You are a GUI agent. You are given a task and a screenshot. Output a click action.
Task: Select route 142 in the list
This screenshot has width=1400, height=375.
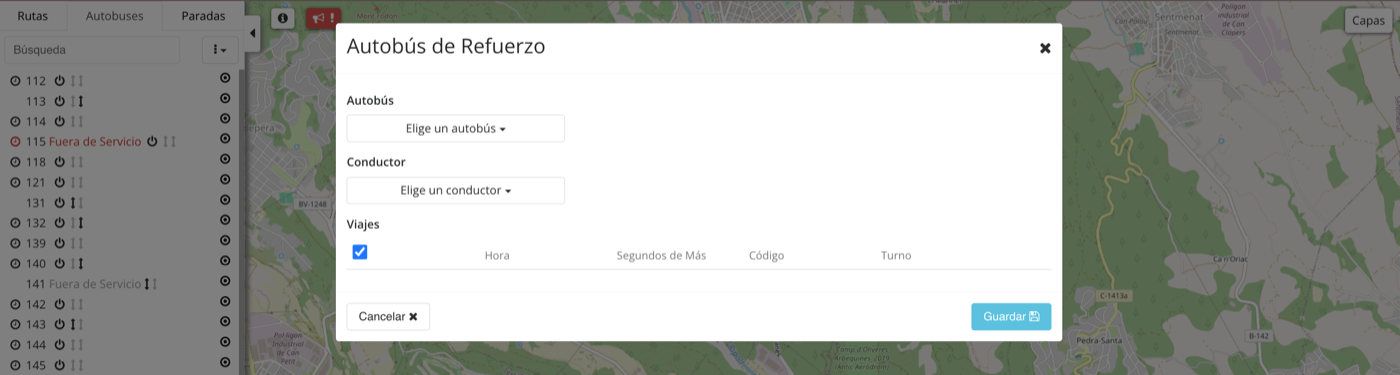(x=36, y=305)
